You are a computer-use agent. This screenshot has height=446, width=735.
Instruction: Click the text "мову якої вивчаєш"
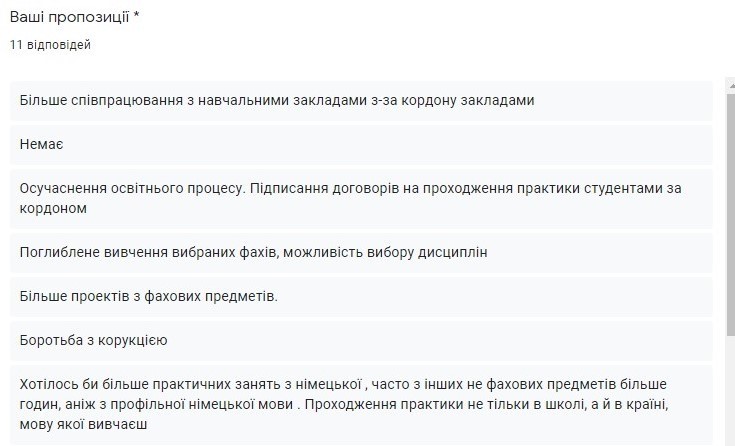84,424
